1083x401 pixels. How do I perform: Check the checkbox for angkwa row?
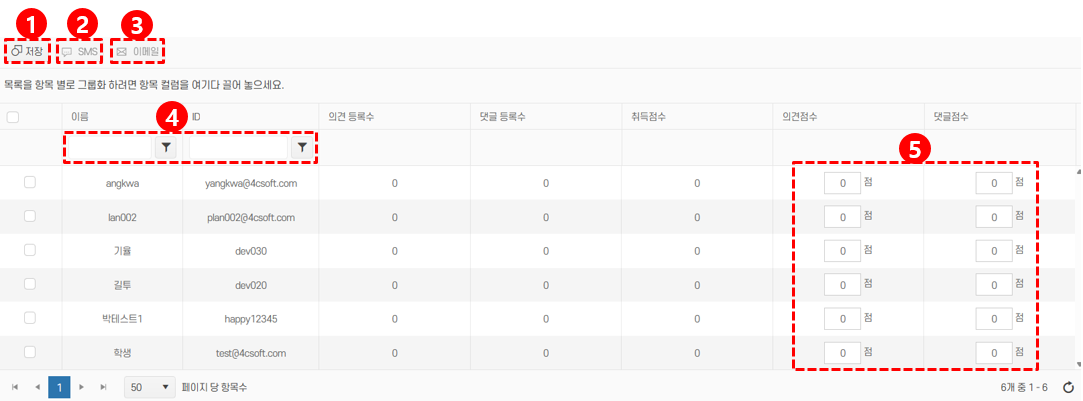pos(30,183)
